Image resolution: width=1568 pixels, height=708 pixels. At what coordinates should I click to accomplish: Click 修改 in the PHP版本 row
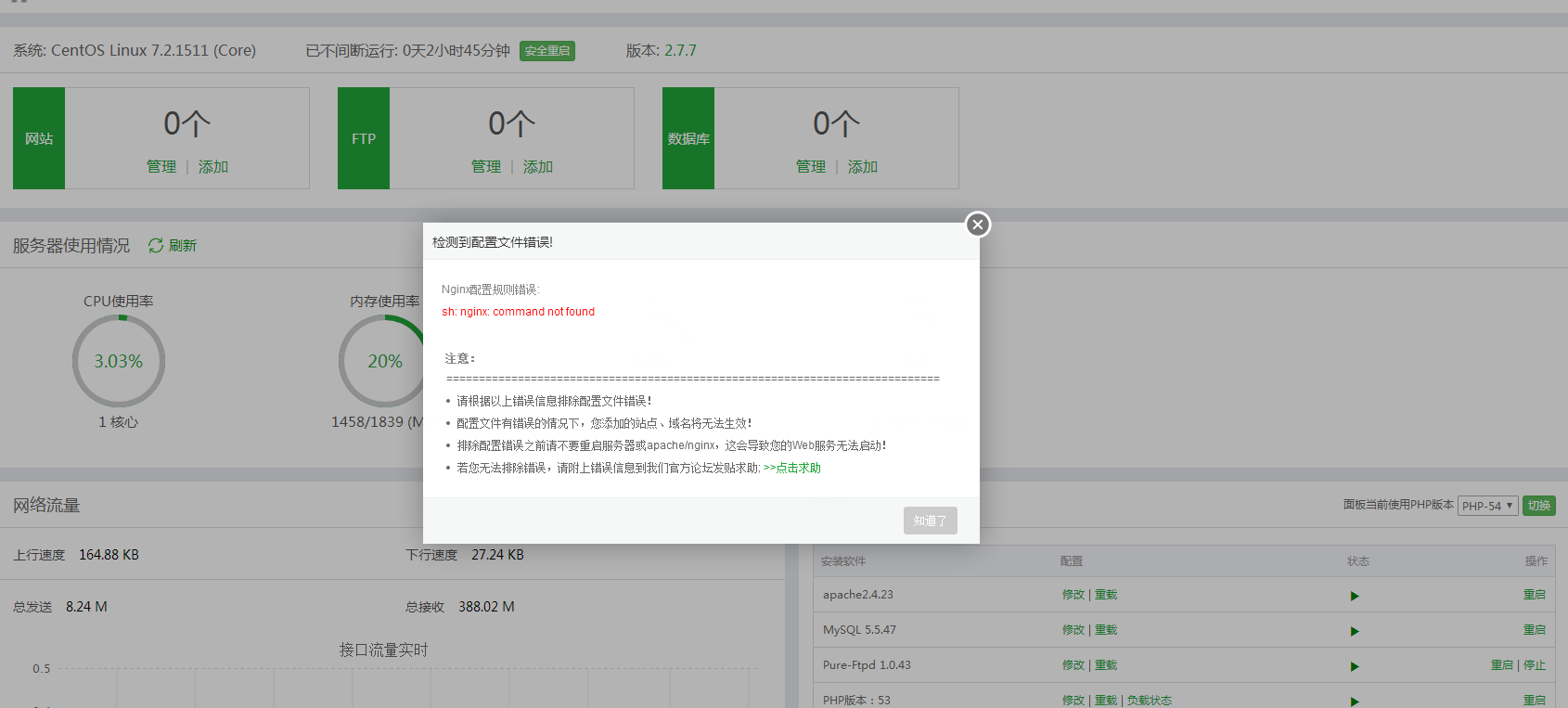click(x=1073, y=701)
